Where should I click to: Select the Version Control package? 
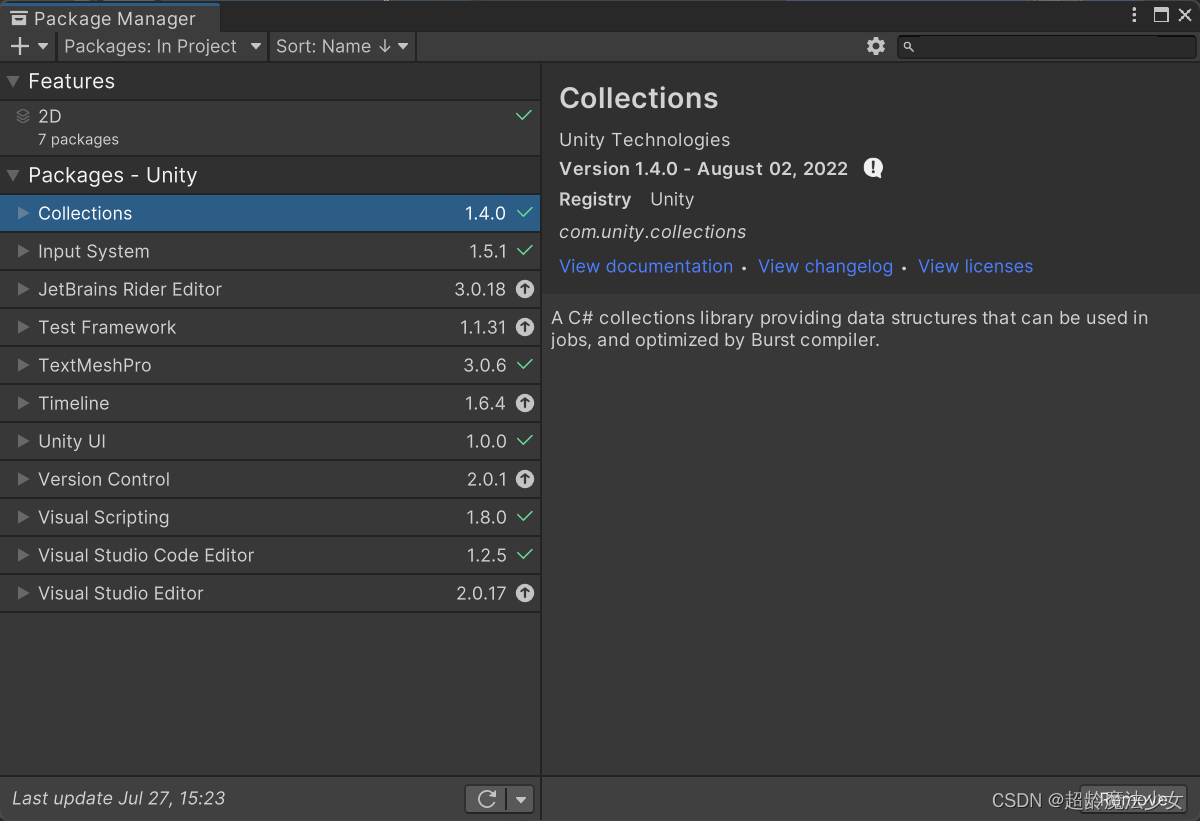(270, 479)
